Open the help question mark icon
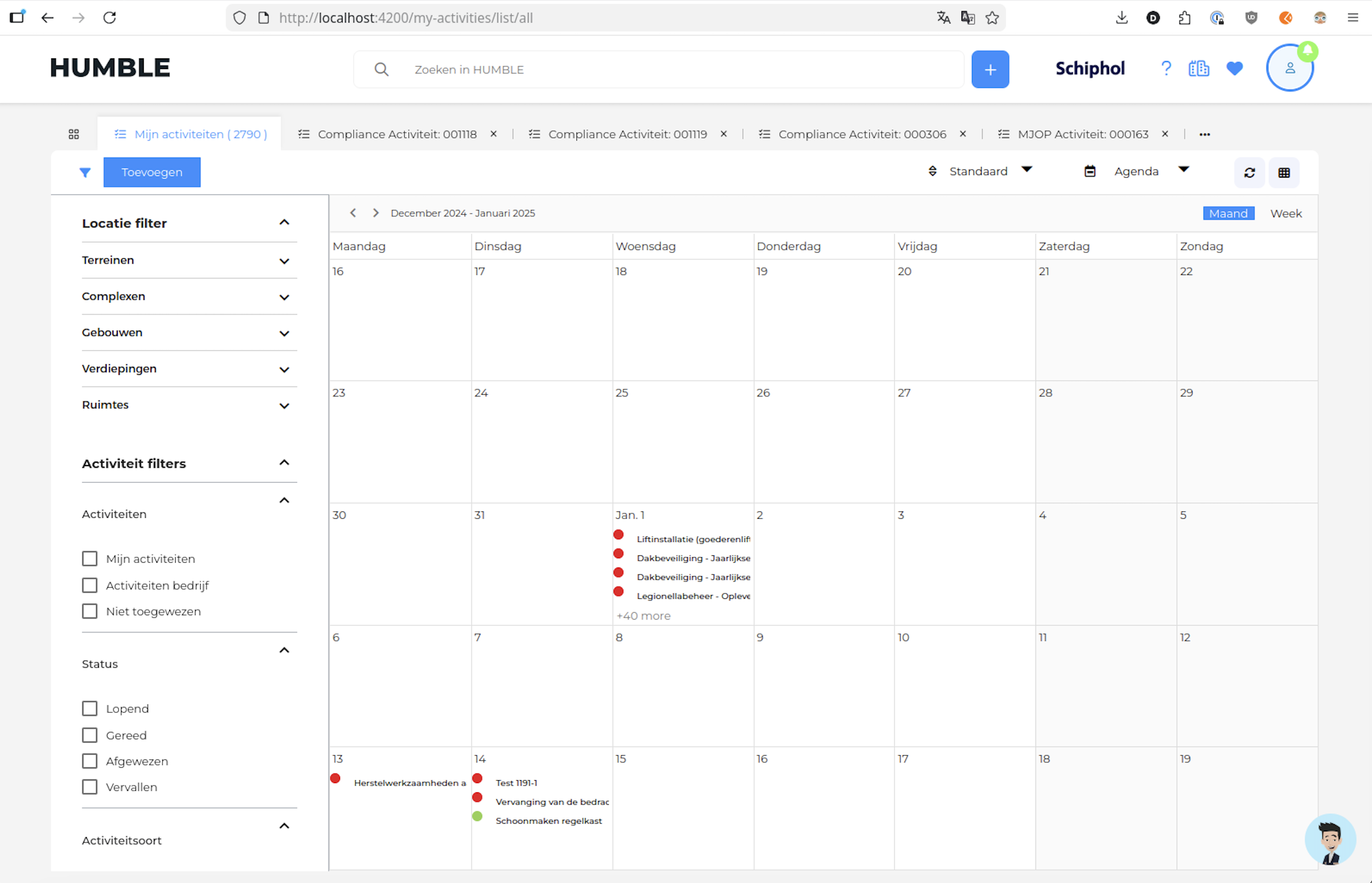Screen dimensions: 1372x883 coord(1166,69)
